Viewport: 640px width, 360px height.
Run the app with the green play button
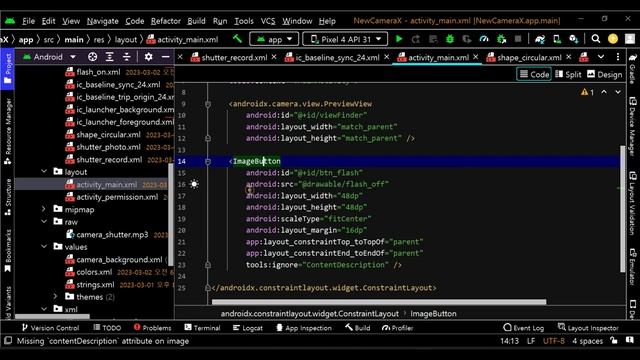point(399,39)
